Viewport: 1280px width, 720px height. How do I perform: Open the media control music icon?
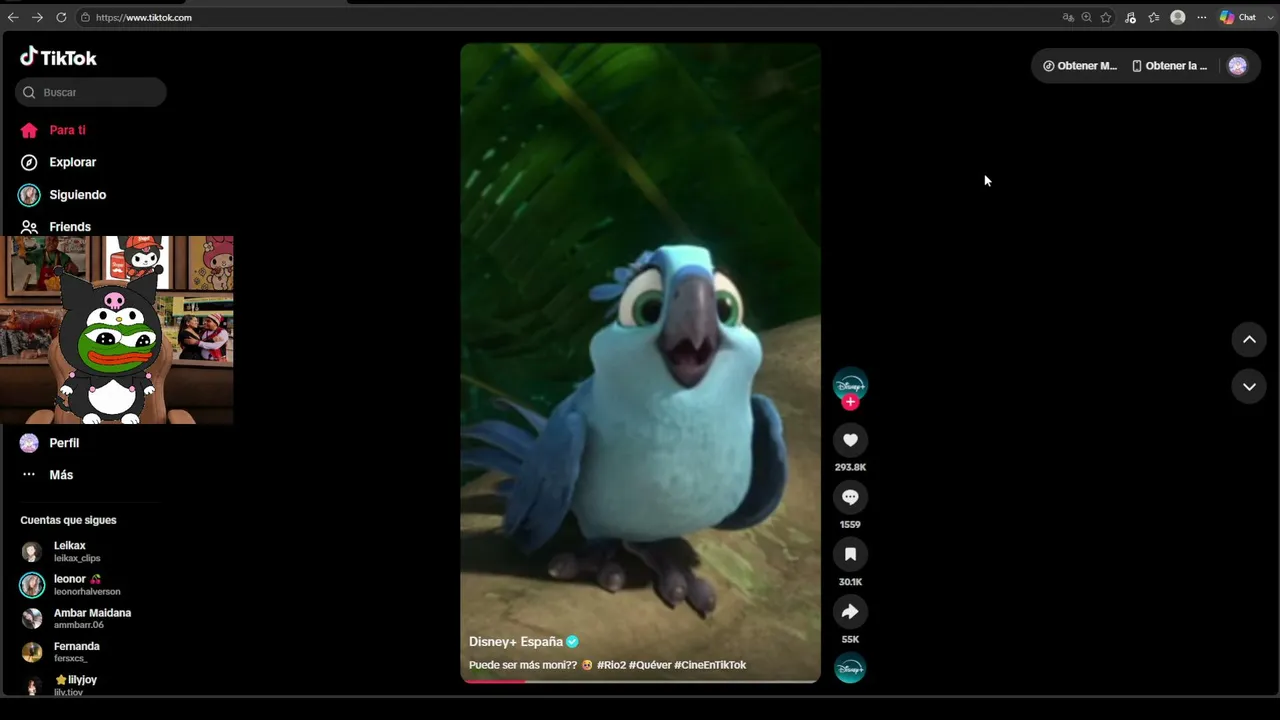coord(1130,17)
